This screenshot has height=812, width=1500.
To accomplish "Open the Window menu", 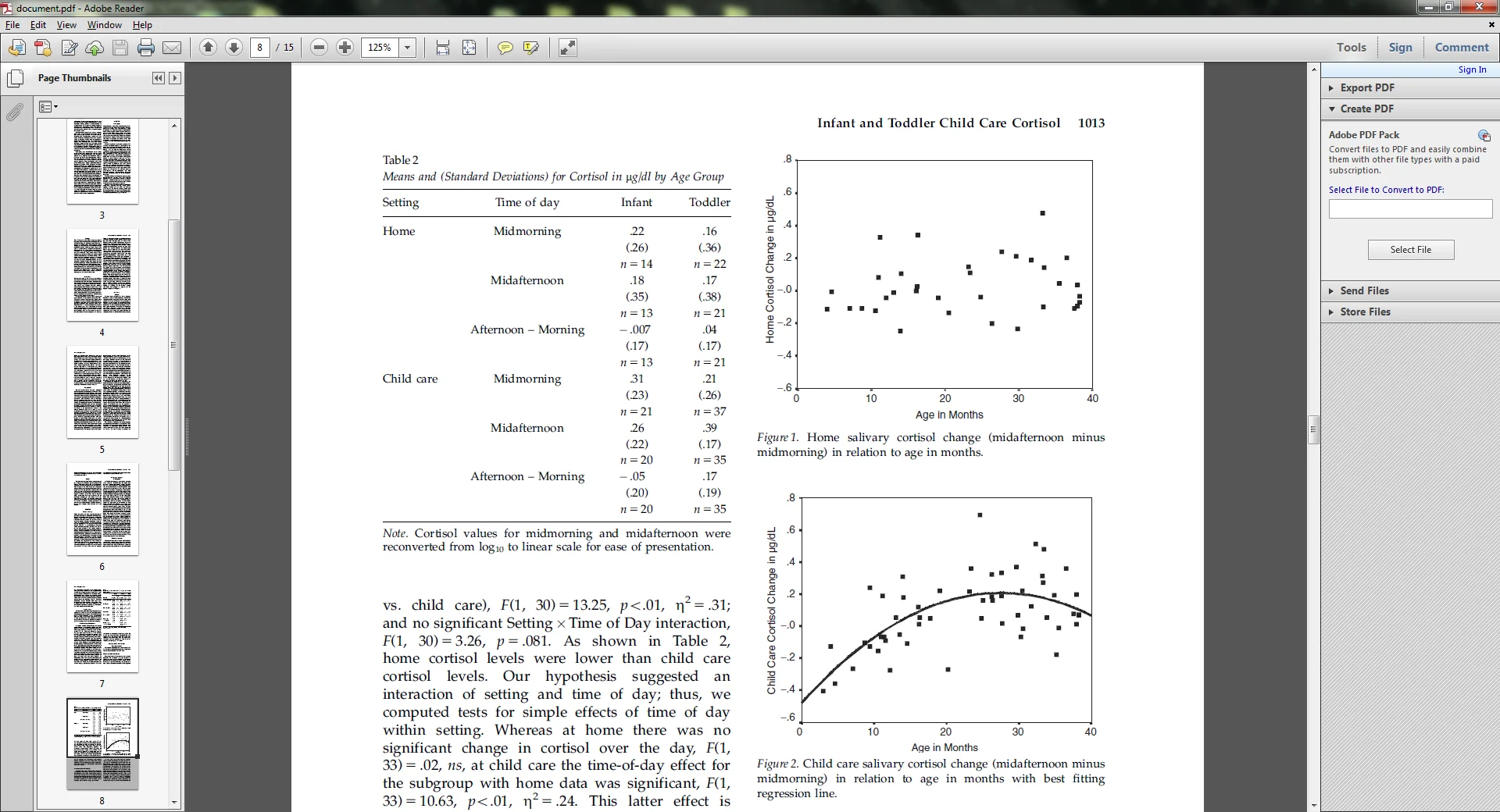I will tap(105, 25).
